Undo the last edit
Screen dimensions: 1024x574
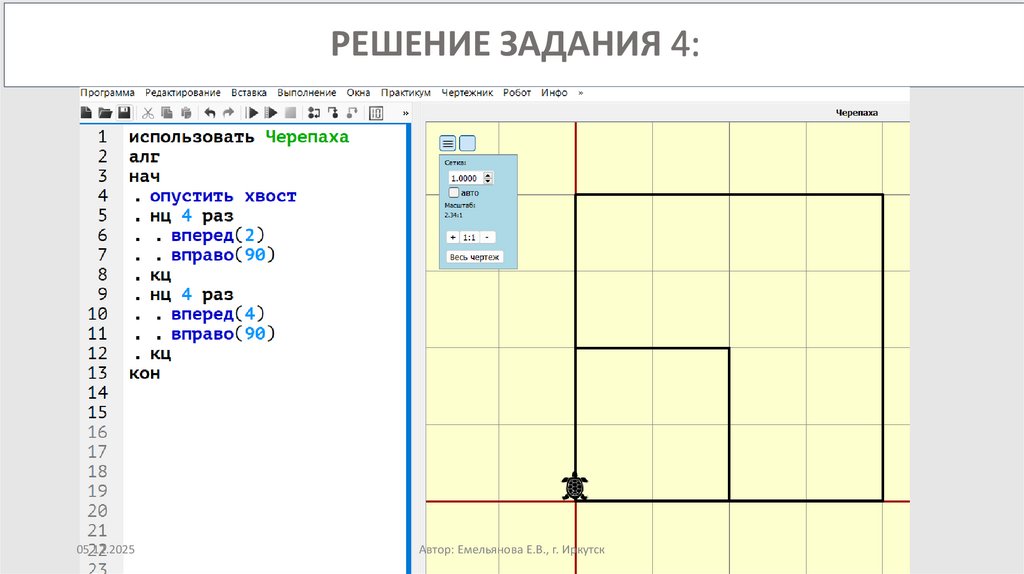(209, 113)
